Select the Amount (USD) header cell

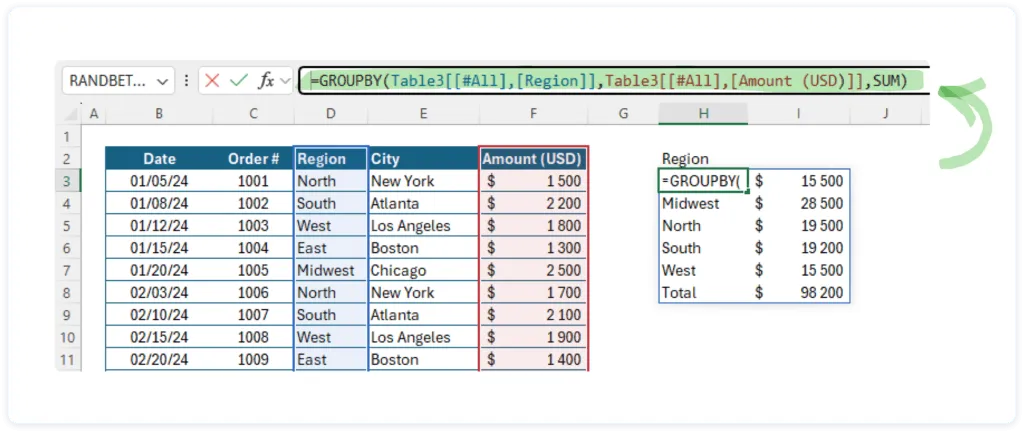(533, 158)
